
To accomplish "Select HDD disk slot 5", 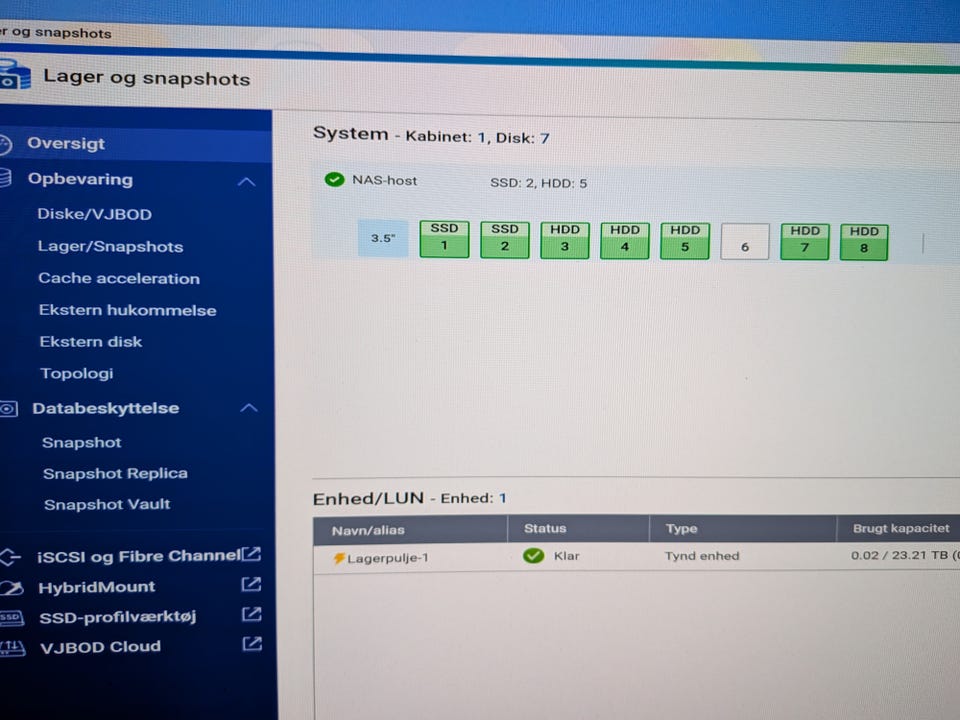I will click(684, 241).
